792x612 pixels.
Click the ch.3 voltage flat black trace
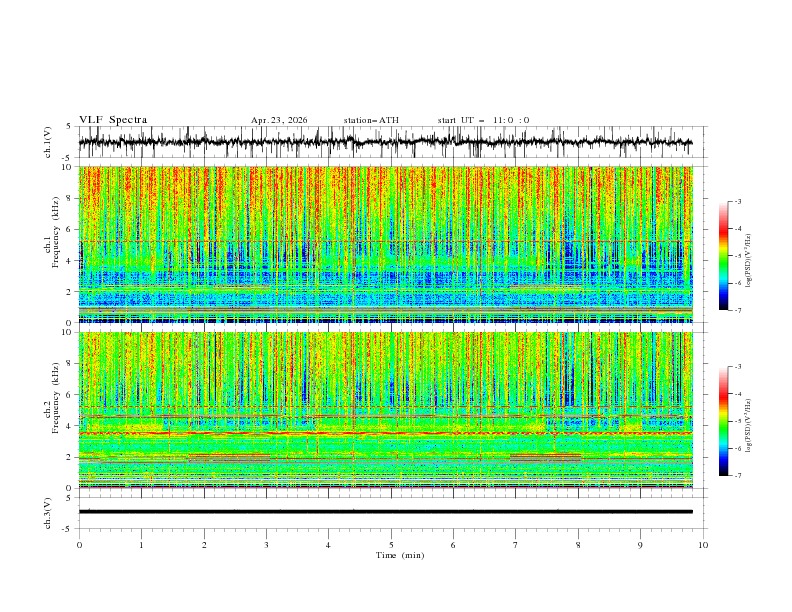(385, 512)
